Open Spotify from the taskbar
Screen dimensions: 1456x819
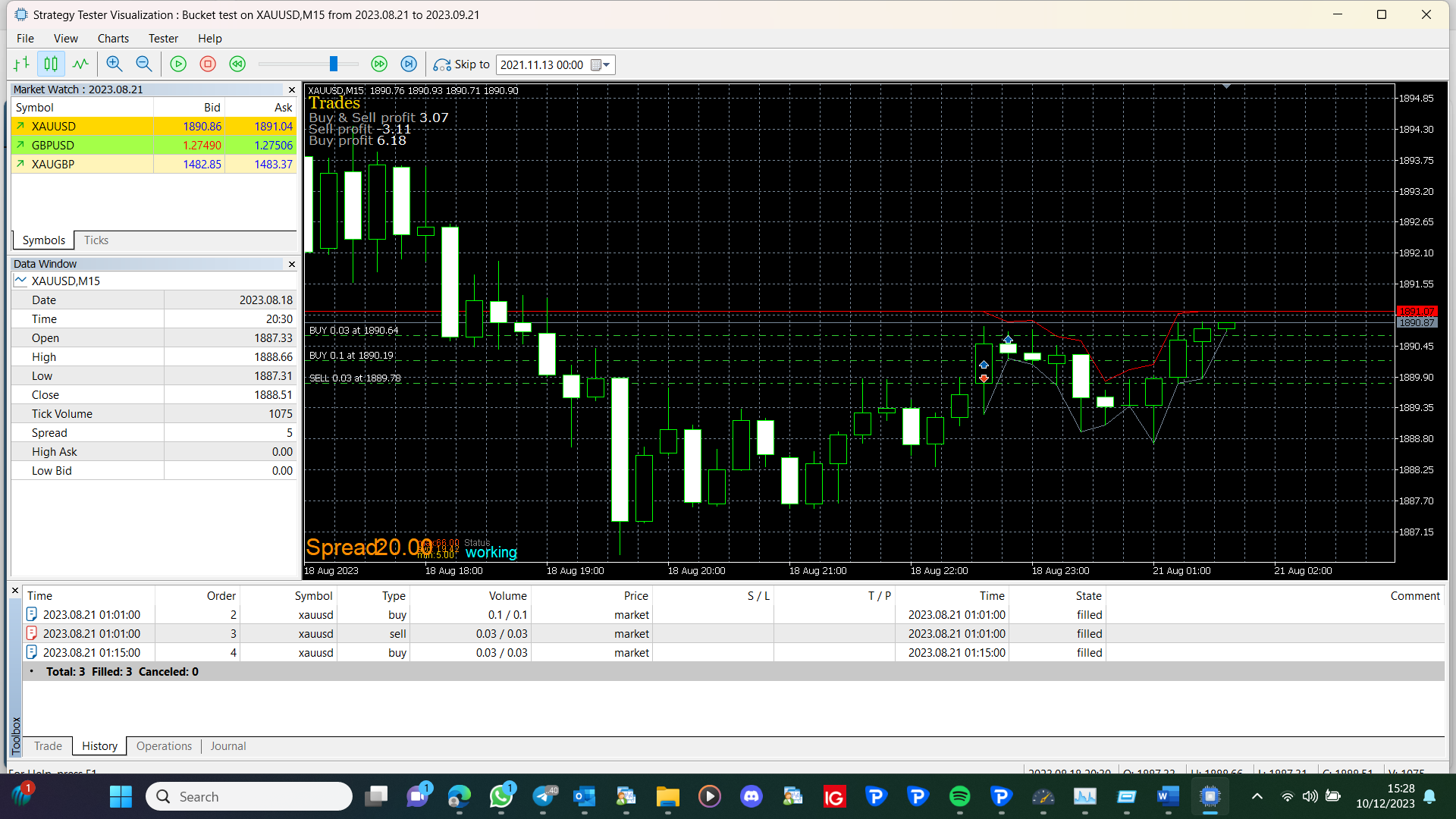pyautogui.click(x=960, y=796)
